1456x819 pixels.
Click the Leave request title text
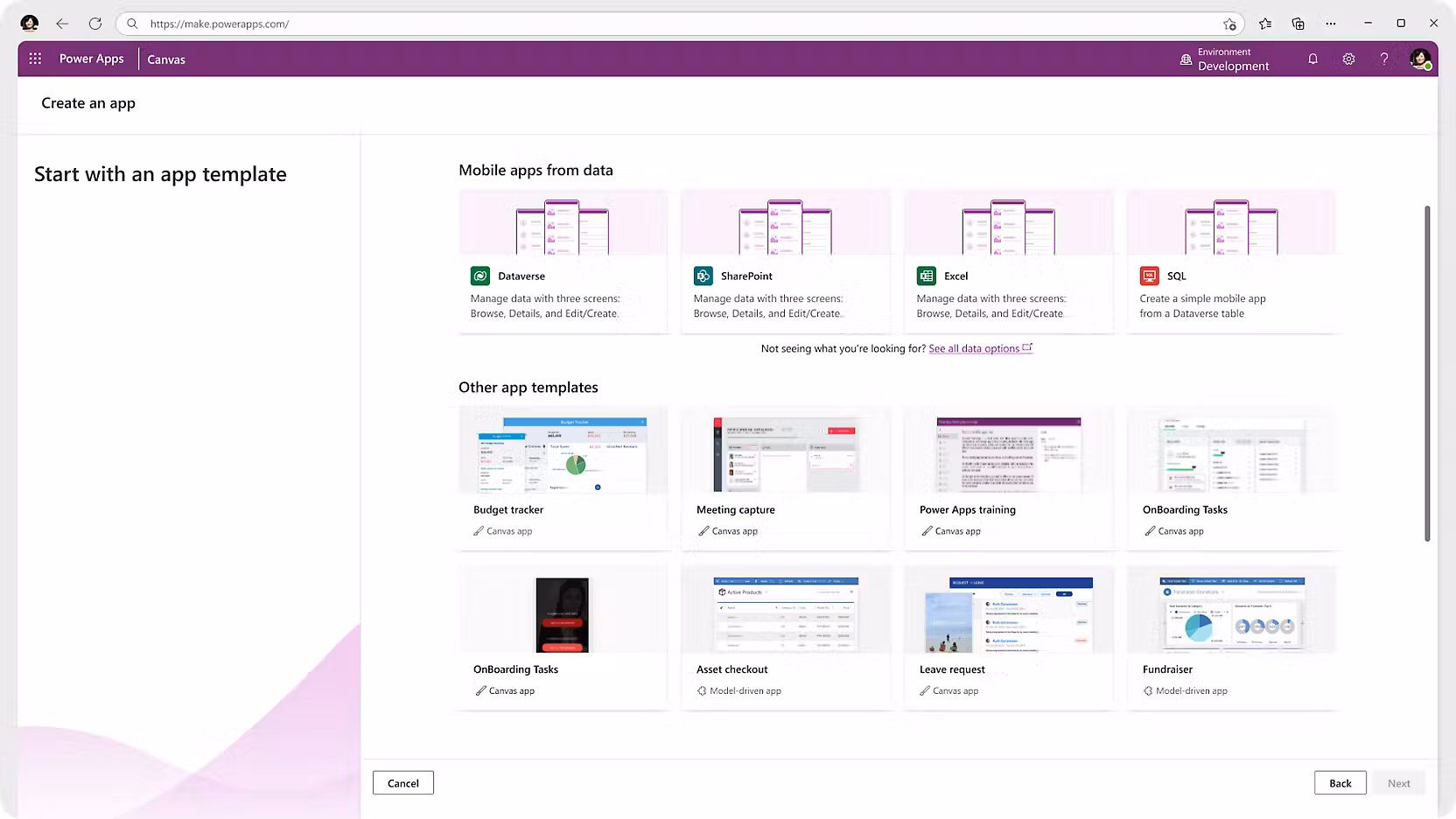click(952, 669)
